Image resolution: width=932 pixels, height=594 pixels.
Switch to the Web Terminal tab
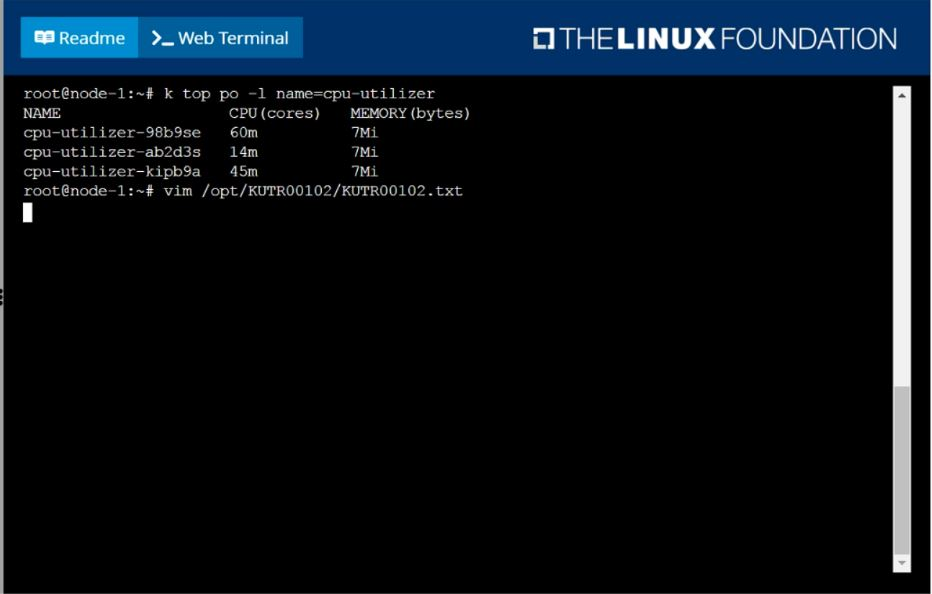tap(220, 38)
